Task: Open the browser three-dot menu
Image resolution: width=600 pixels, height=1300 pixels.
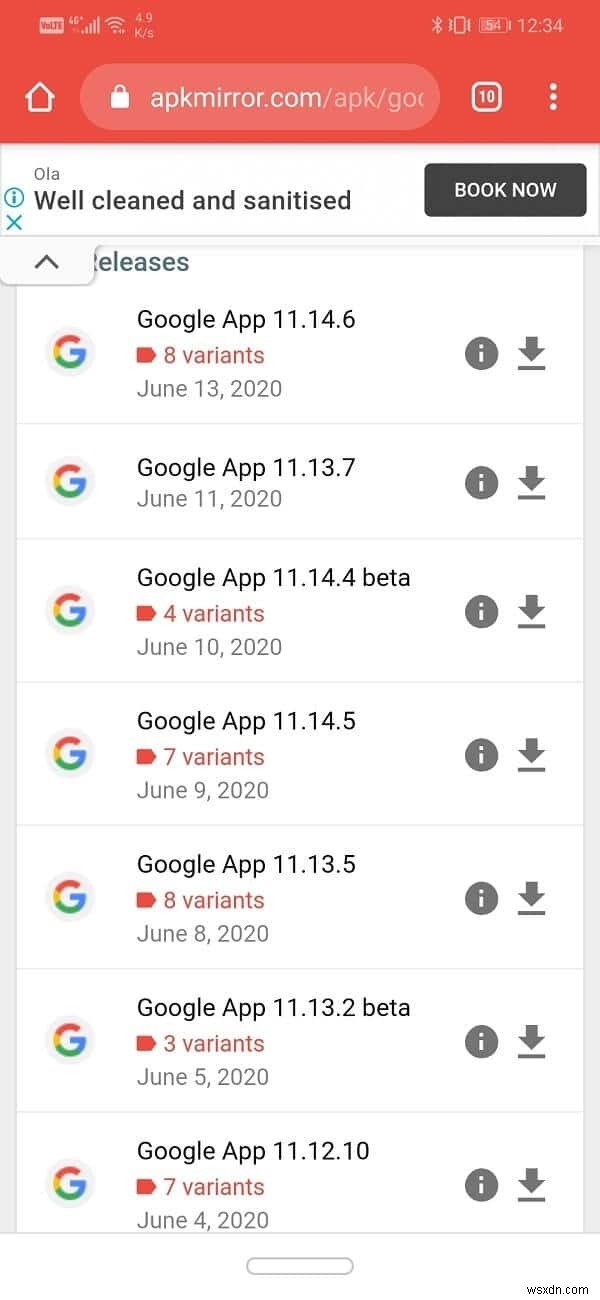Action: pos(553,96)
